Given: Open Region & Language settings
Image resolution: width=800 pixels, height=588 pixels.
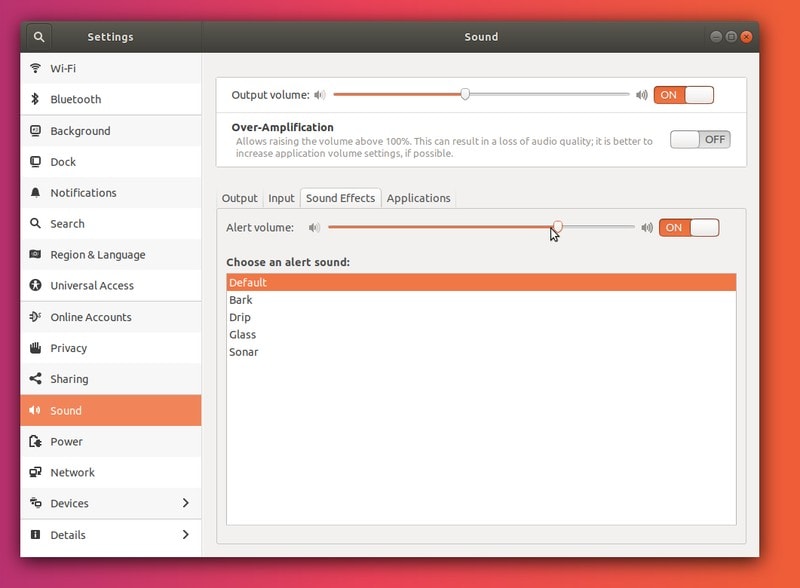Looking at the screenshot, I should [97, 255].
